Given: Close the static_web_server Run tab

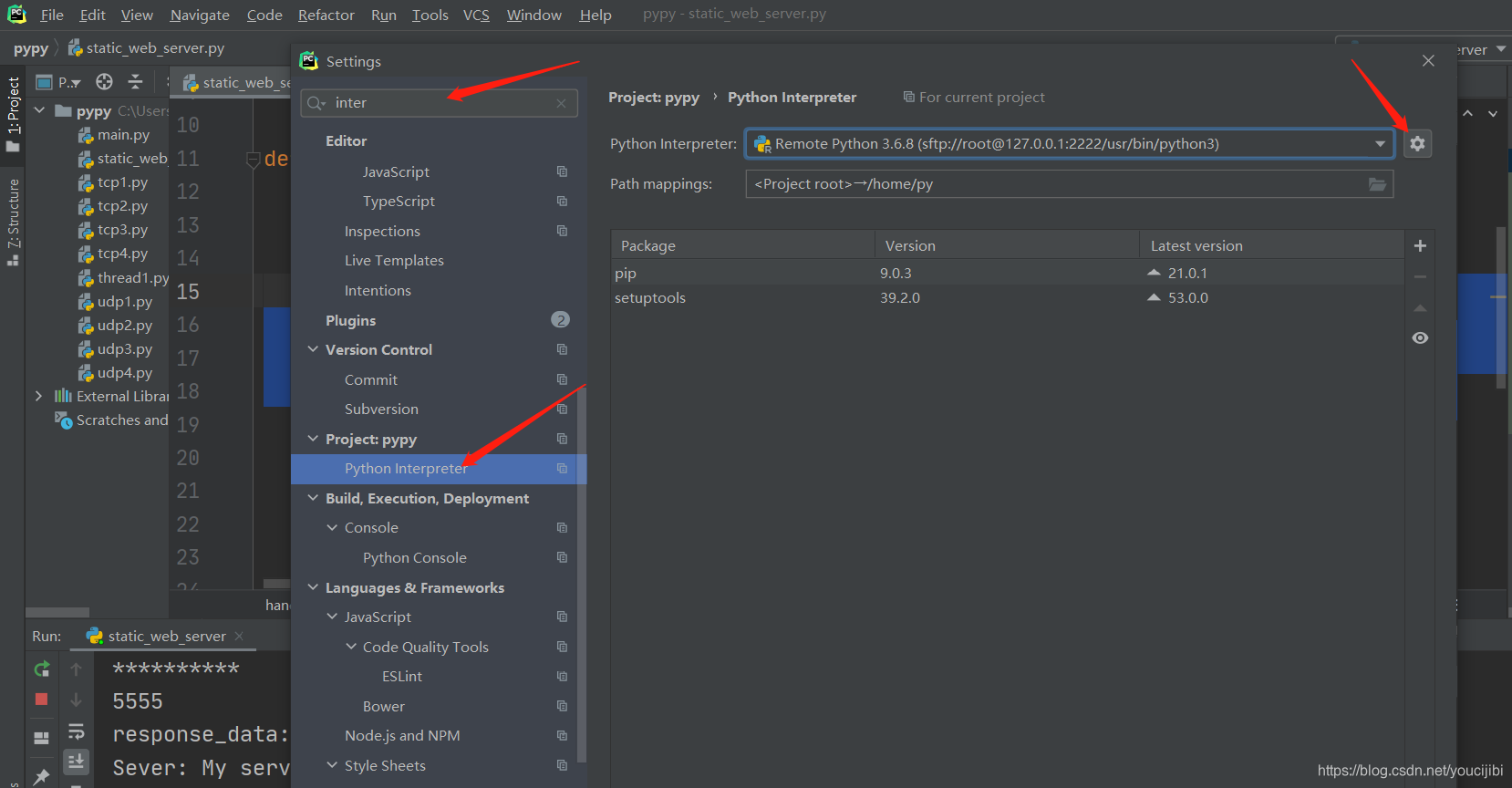Looking at the screenshot, I should click(239, 636).
